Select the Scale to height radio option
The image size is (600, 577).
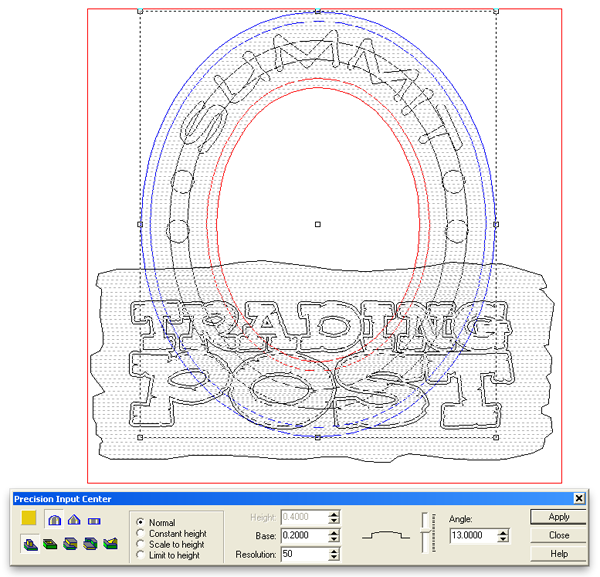(x=140, y=544)
